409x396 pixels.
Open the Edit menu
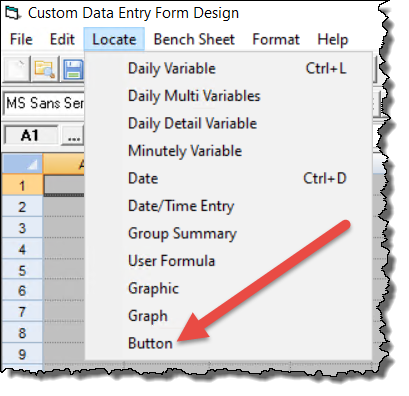point(62,39)
